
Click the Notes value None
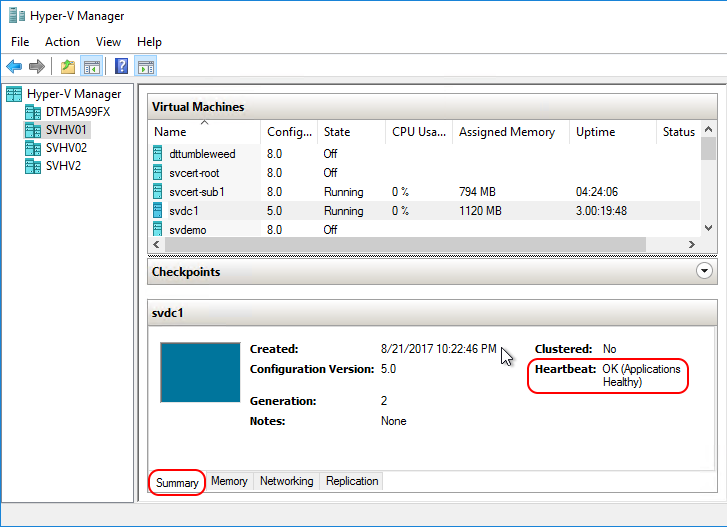[394, 421]
